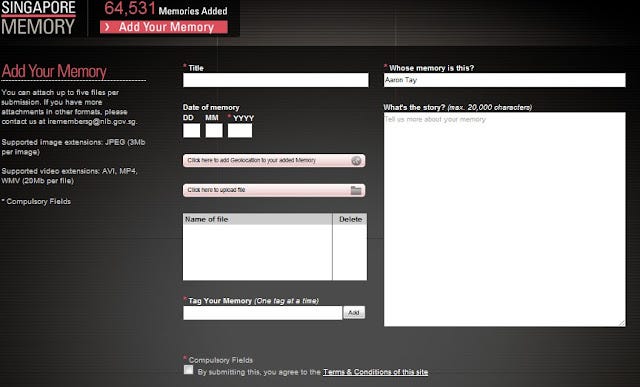Click the Supported image extensions text
This screenshot has width=640, height=387.
tap(73, 147)
